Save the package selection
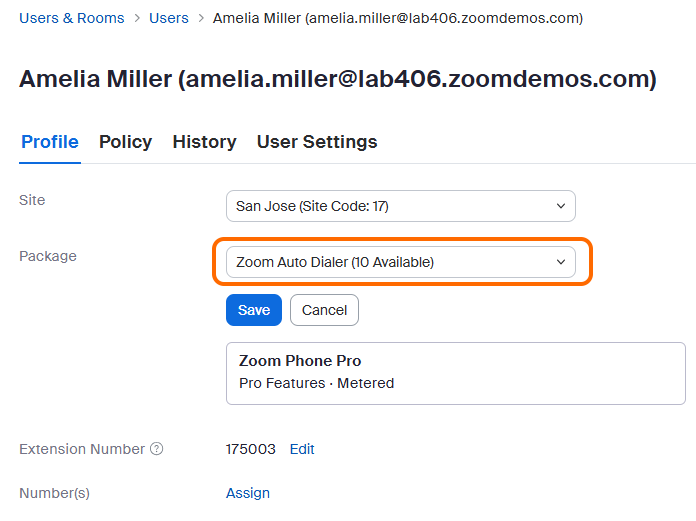This screenshot has width=696, height=521. pyautogui.click(x=254, y=310)
